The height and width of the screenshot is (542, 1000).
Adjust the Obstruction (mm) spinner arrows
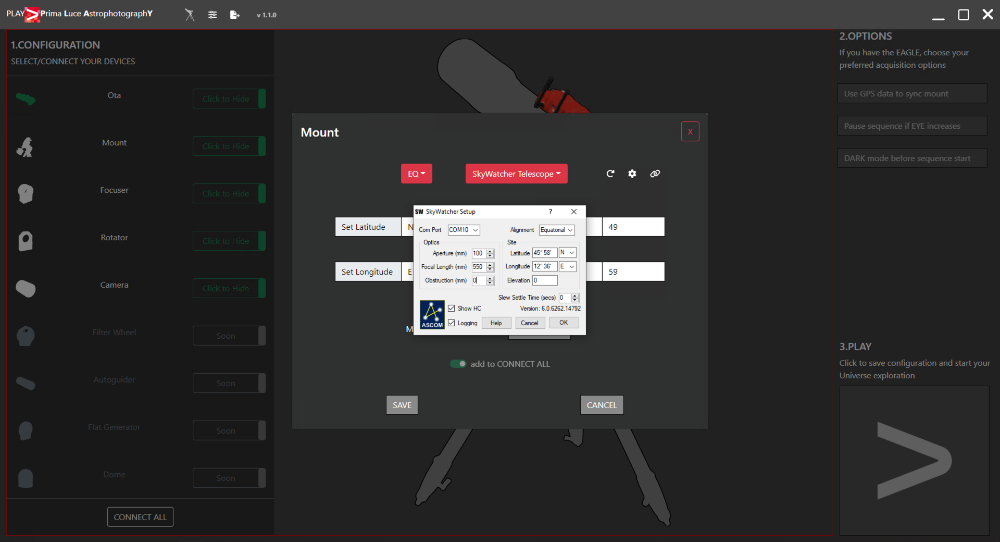[x=490, y=281]
